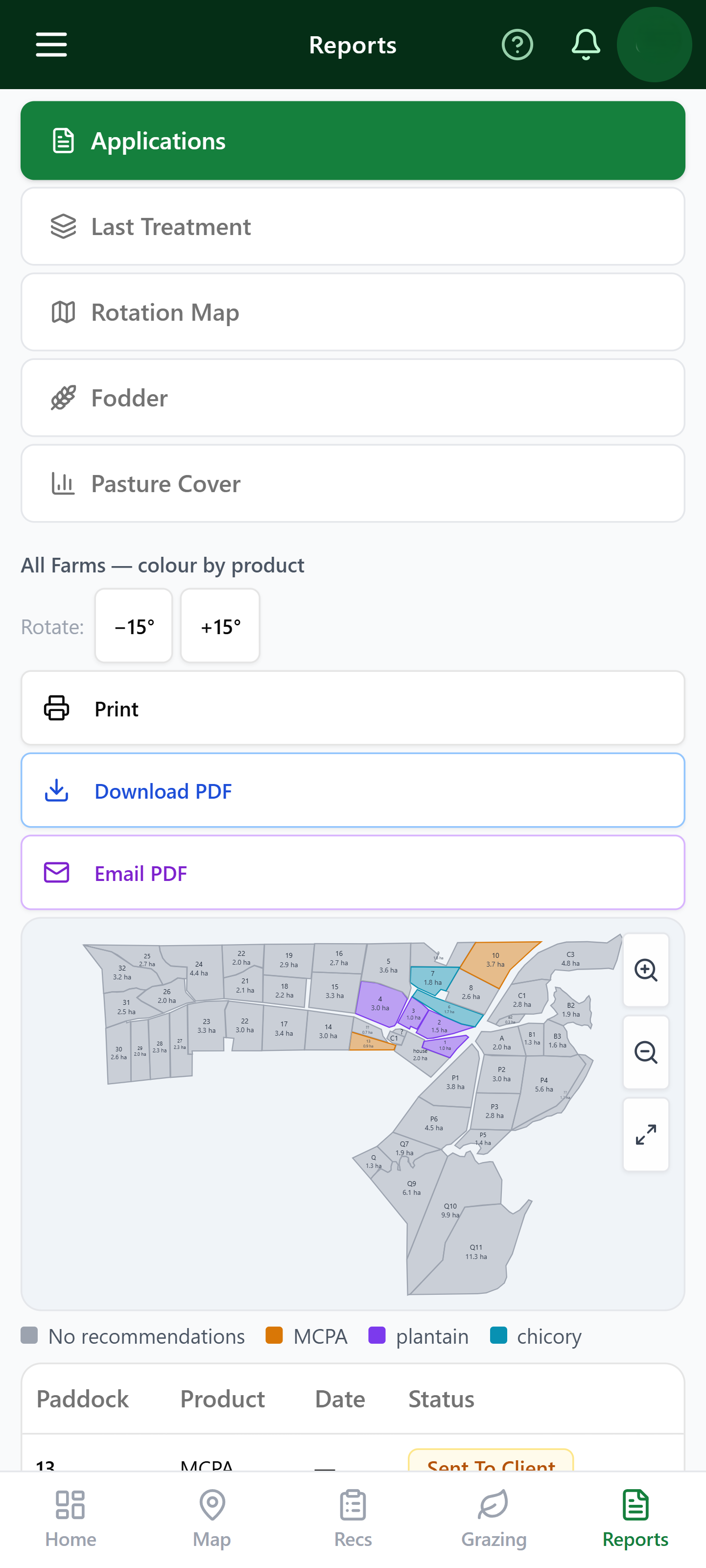The image size is (706, 1568).
Task: Select paddock P4 on the map
Action: 544,1085
